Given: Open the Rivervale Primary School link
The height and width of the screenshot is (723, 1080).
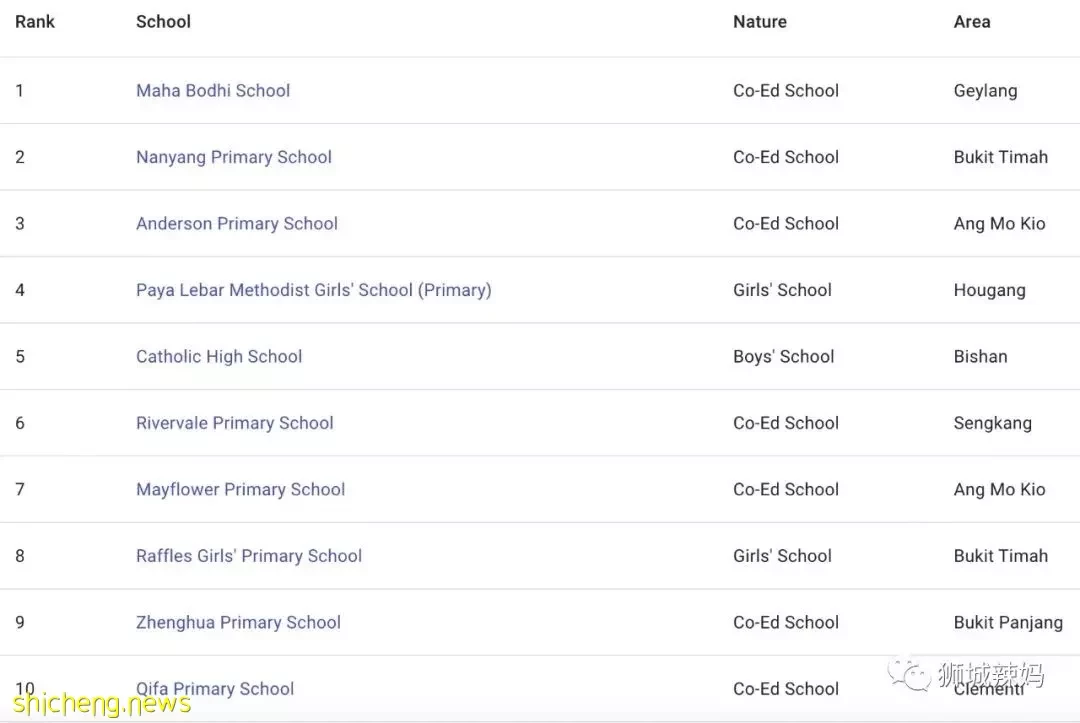Looking at the screenshot, I should [234, 423].
